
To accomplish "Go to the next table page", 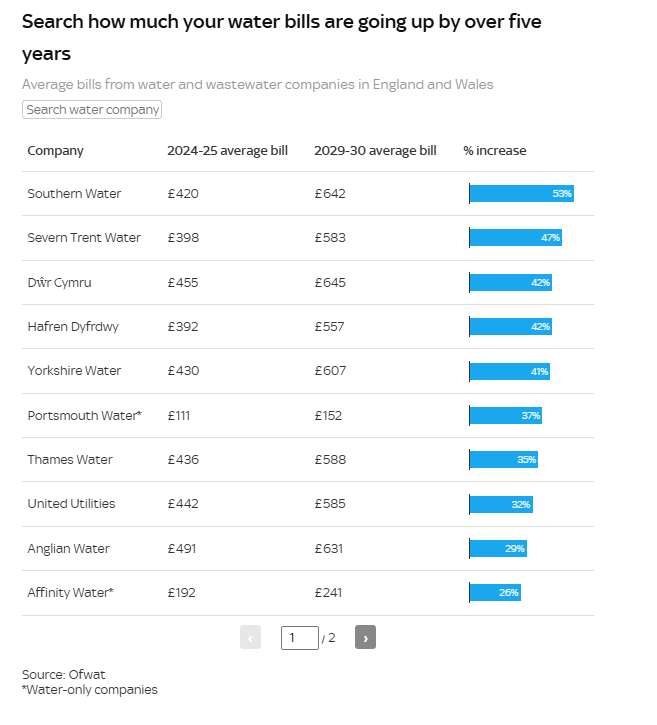I will click(x=365, y=637).
